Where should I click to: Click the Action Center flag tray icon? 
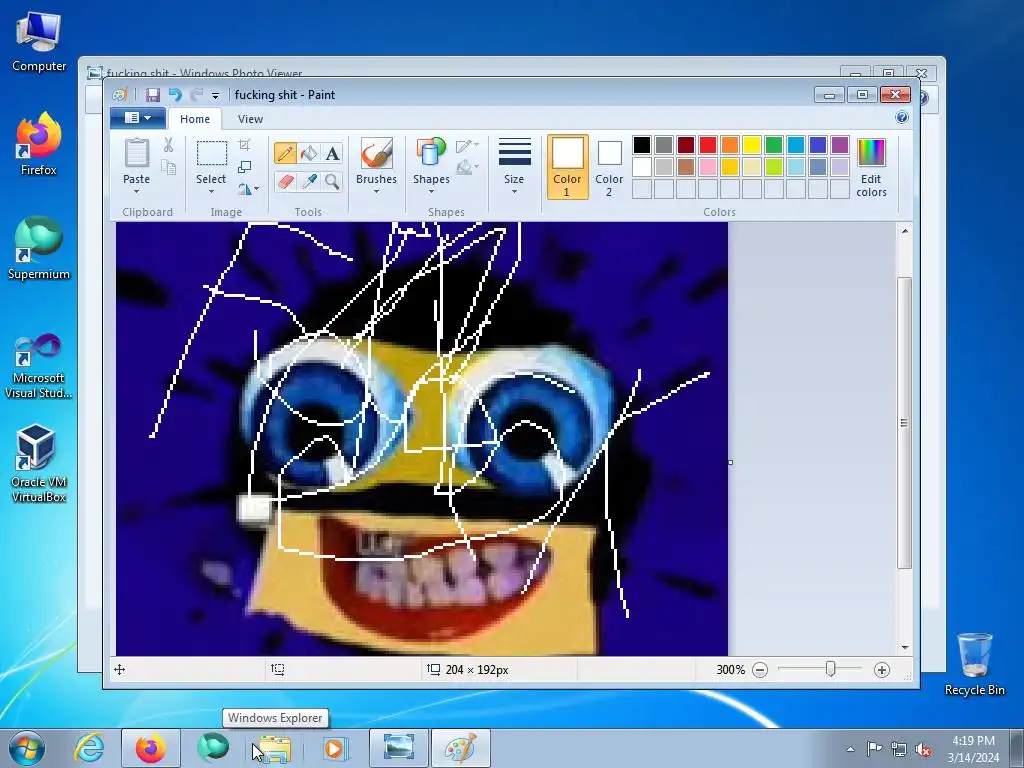(874, 749)
